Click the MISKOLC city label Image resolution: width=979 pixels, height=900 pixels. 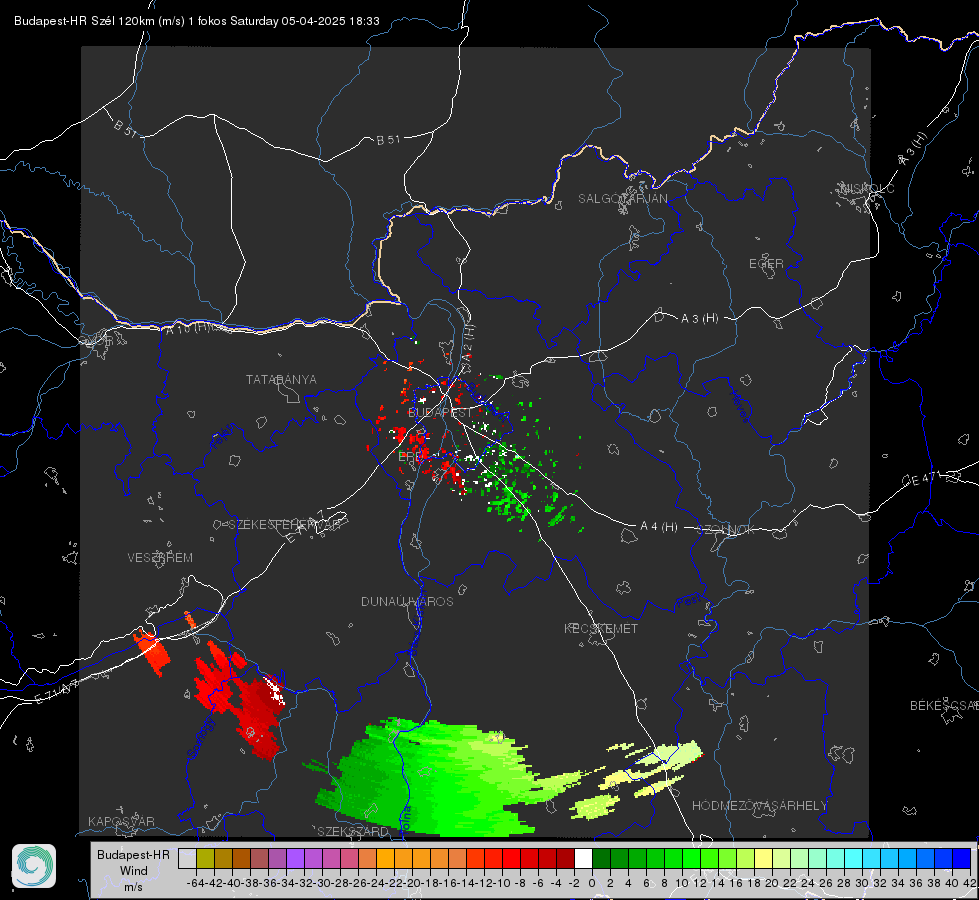click(x=867, y=188)
